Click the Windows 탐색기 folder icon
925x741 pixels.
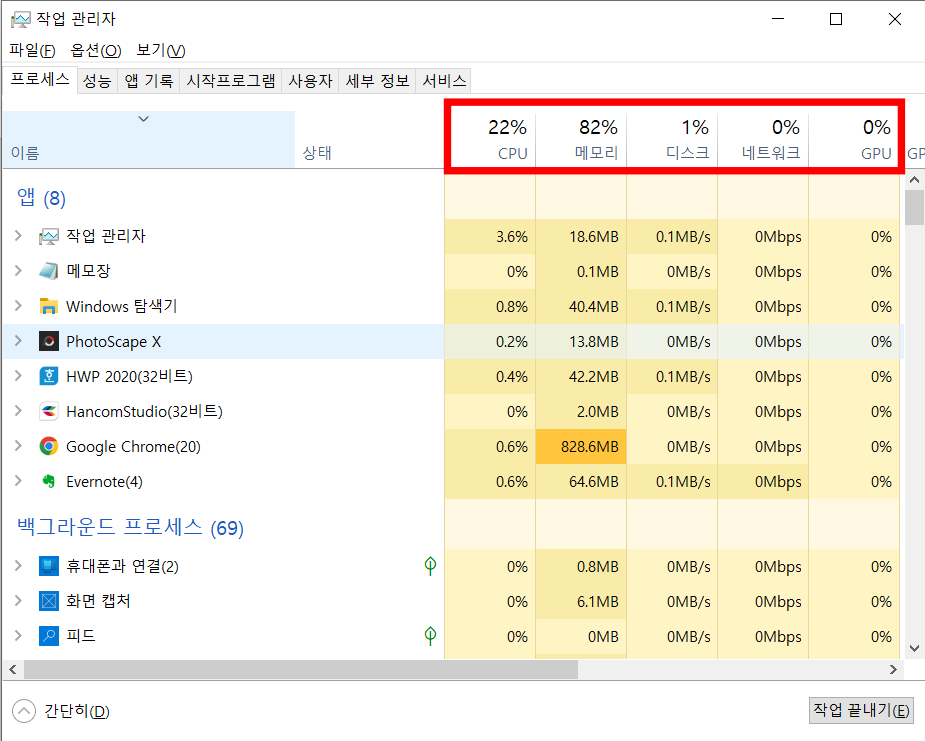click(48, 306)
